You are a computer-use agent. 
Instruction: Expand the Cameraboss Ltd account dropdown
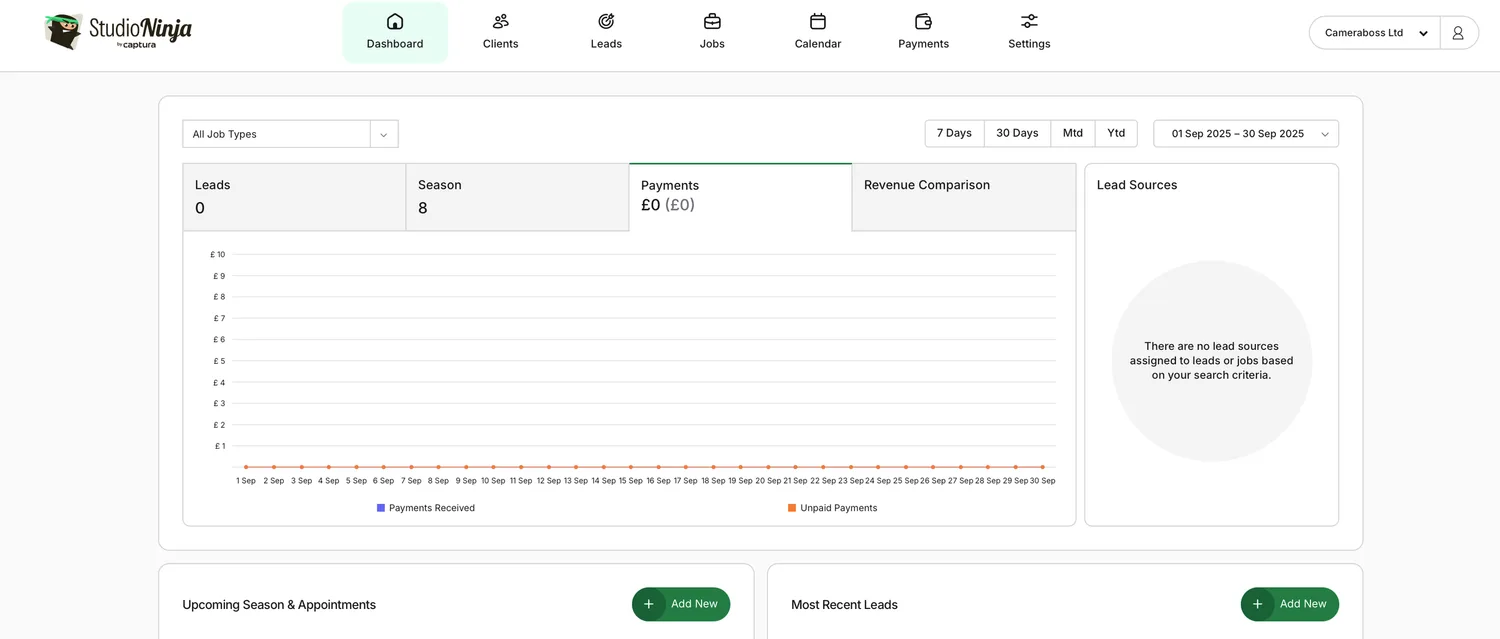click(x=1375, y=33)
